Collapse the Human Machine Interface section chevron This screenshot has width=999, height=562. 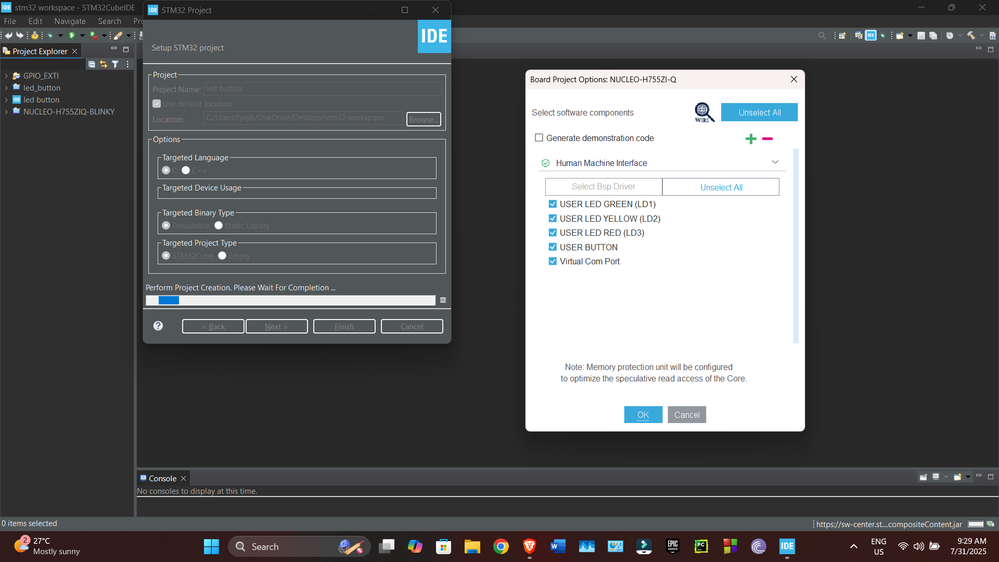775,162
